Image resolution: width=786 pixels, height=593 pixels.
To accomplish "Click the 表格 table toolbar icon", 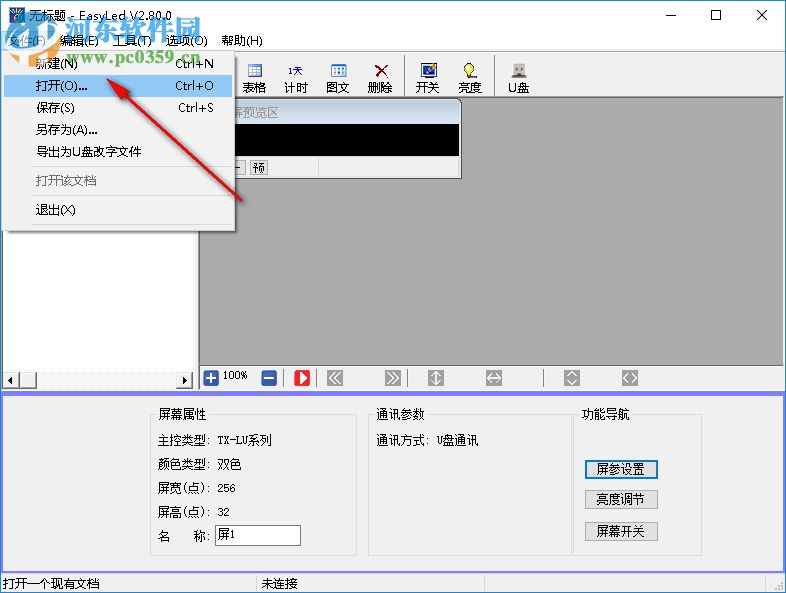I will (x=254, y=78).
